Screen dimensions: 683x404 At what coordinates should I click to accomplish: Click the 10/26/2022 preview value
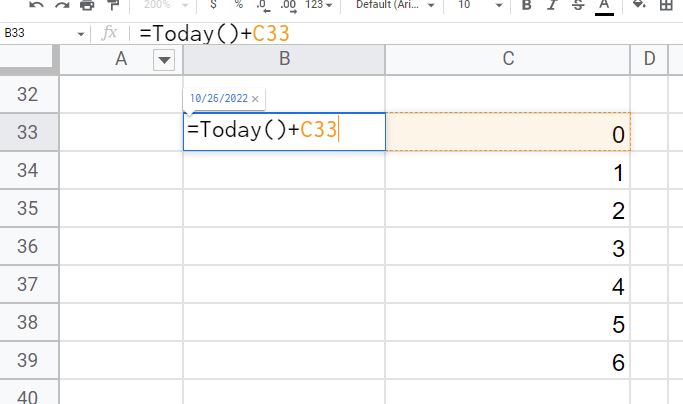(219, 98)
